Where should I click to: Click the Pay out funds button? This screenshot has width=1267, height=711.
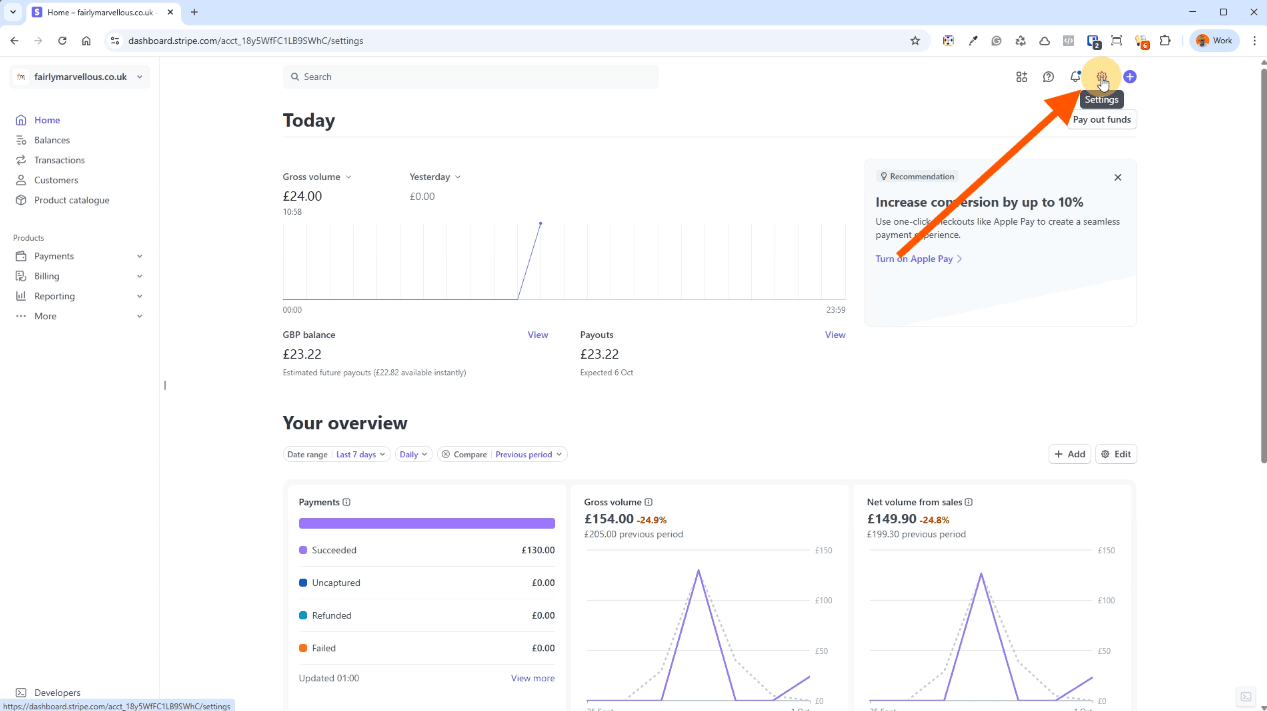[1101, 120]
